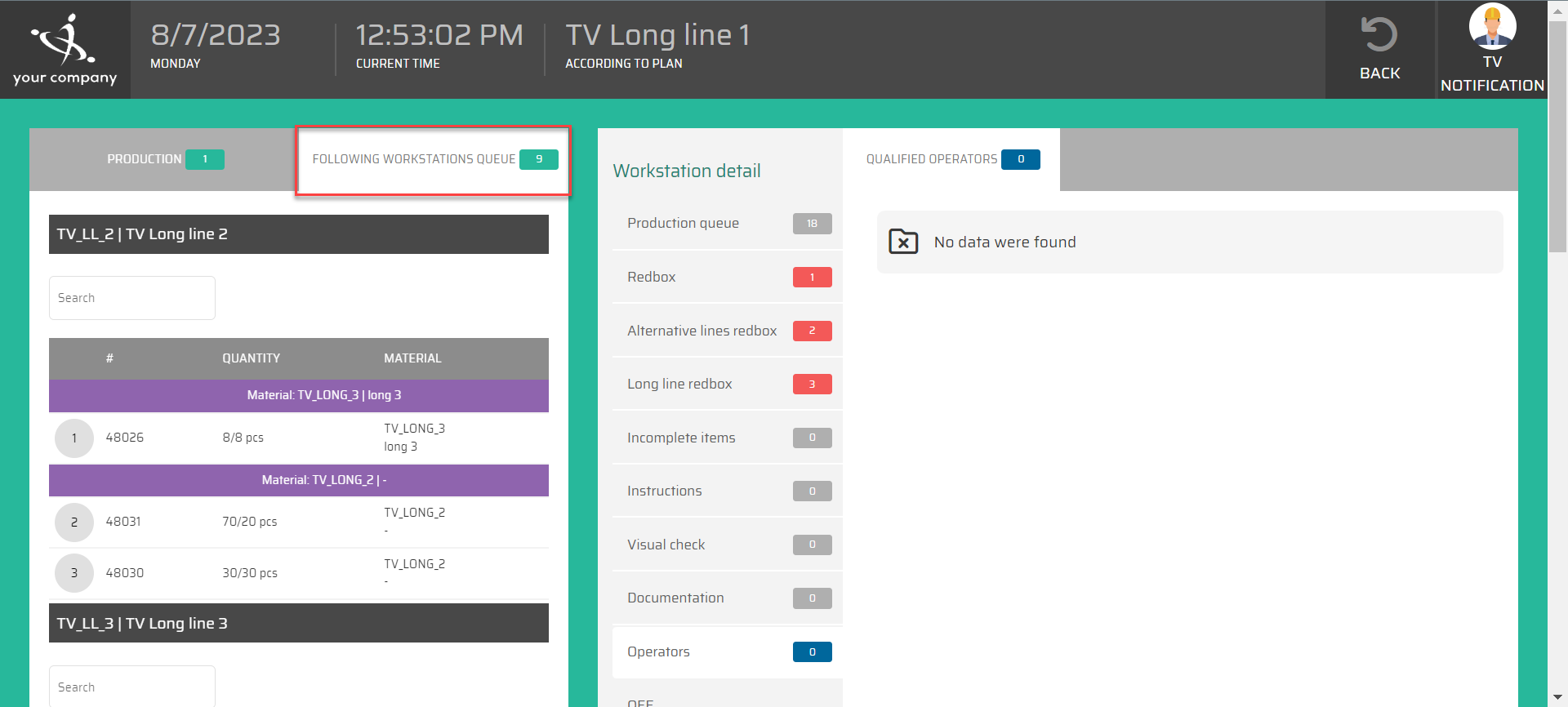Screen dimensions: 1568x707
Task: Select row number 1 circle badge
Action: (x=74, y=438)
